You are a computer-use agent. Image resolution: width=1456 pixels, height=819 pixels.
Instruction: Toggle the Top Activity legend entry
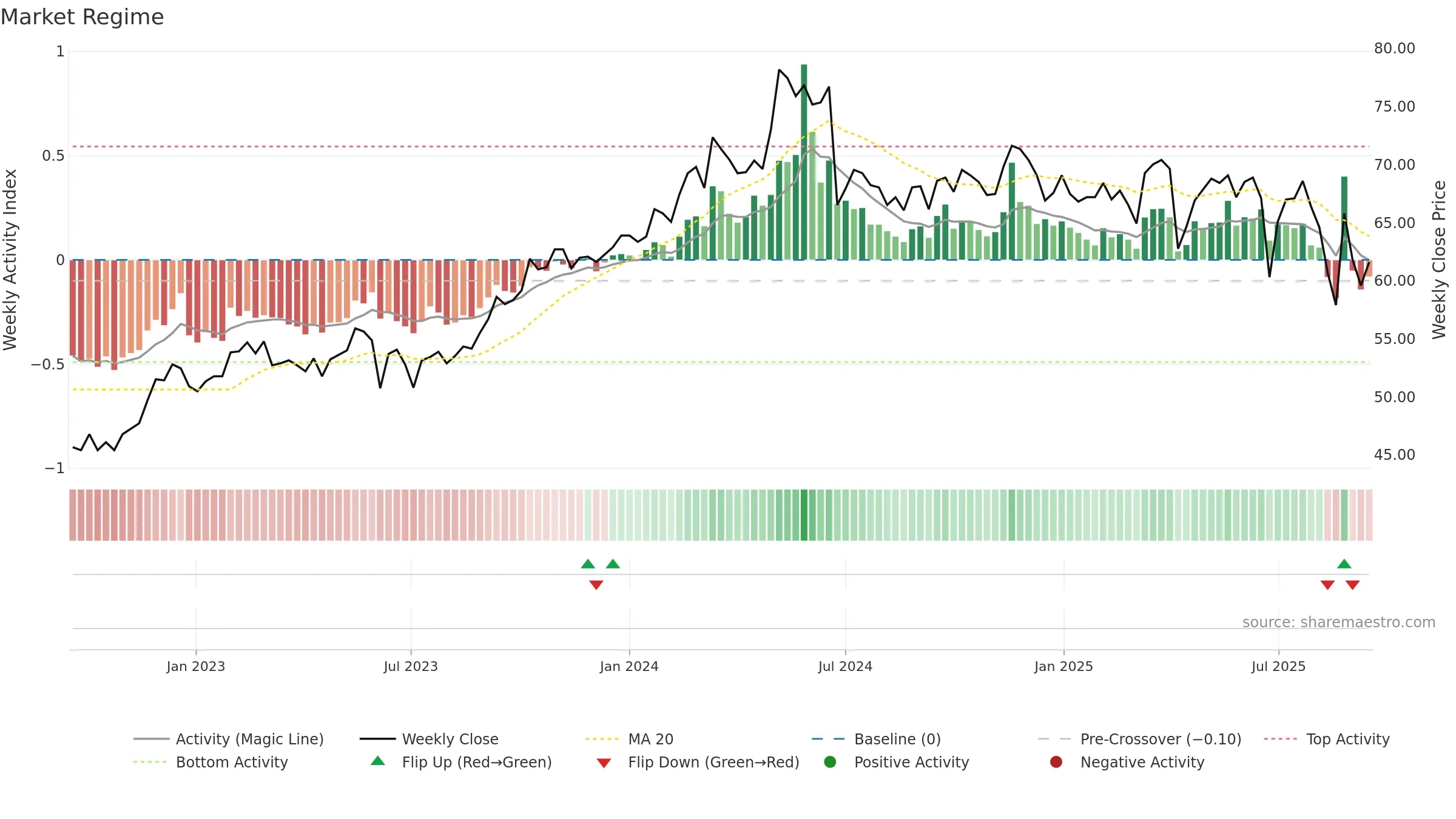(1326, 739)
